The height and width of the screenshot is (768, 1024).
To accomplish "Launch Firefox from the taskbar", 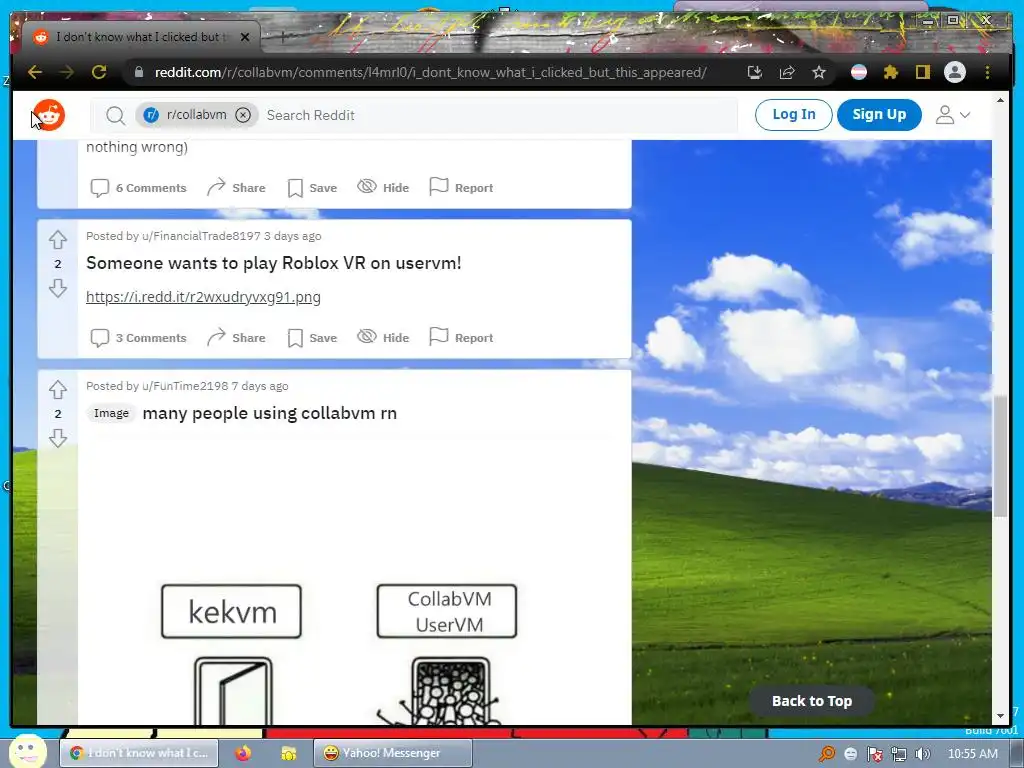I will pos(243,753).
